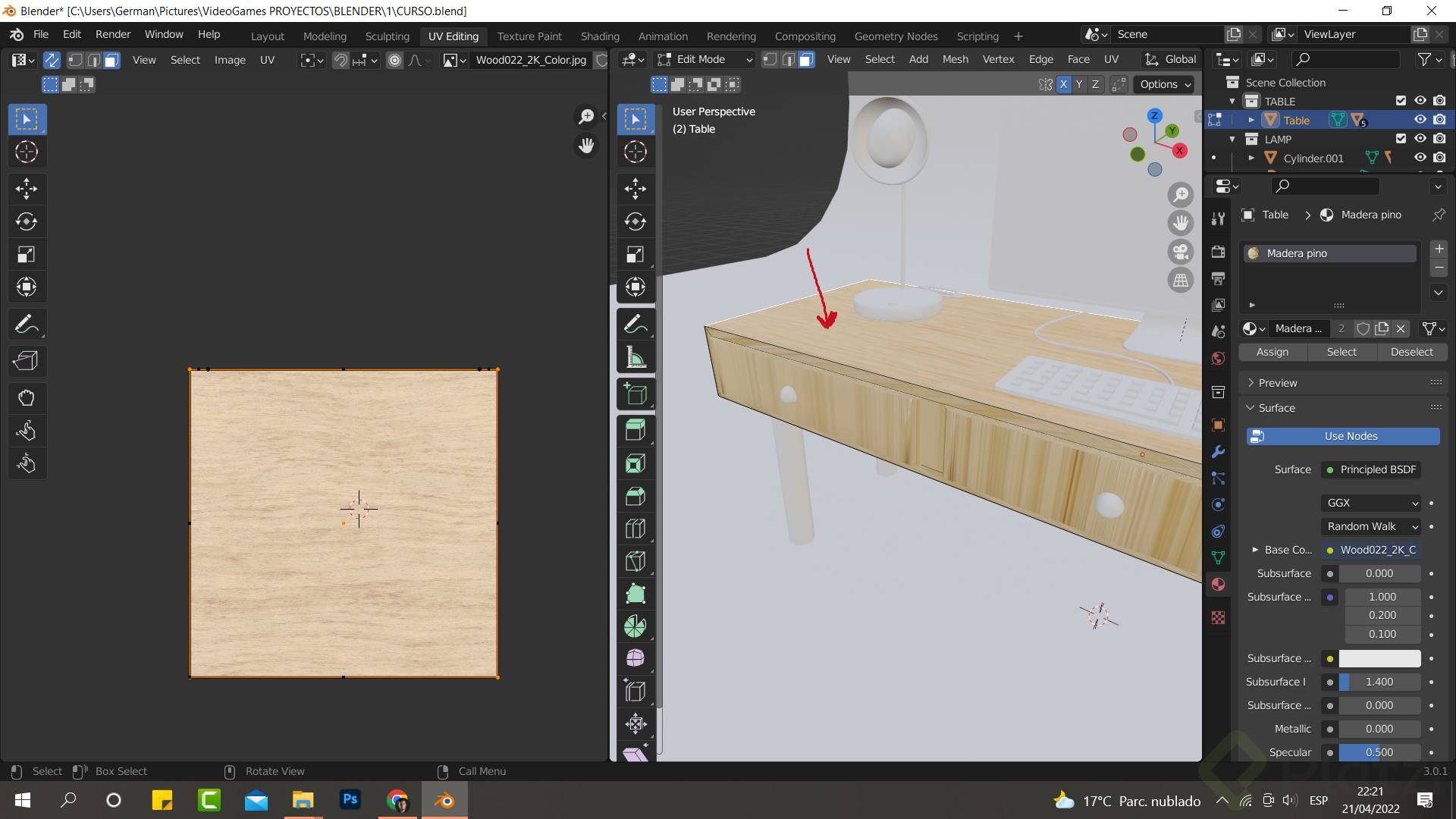1456x819 pixels.
Task: Launch Photoshop from the taskbar
Action: pos(350,800)
